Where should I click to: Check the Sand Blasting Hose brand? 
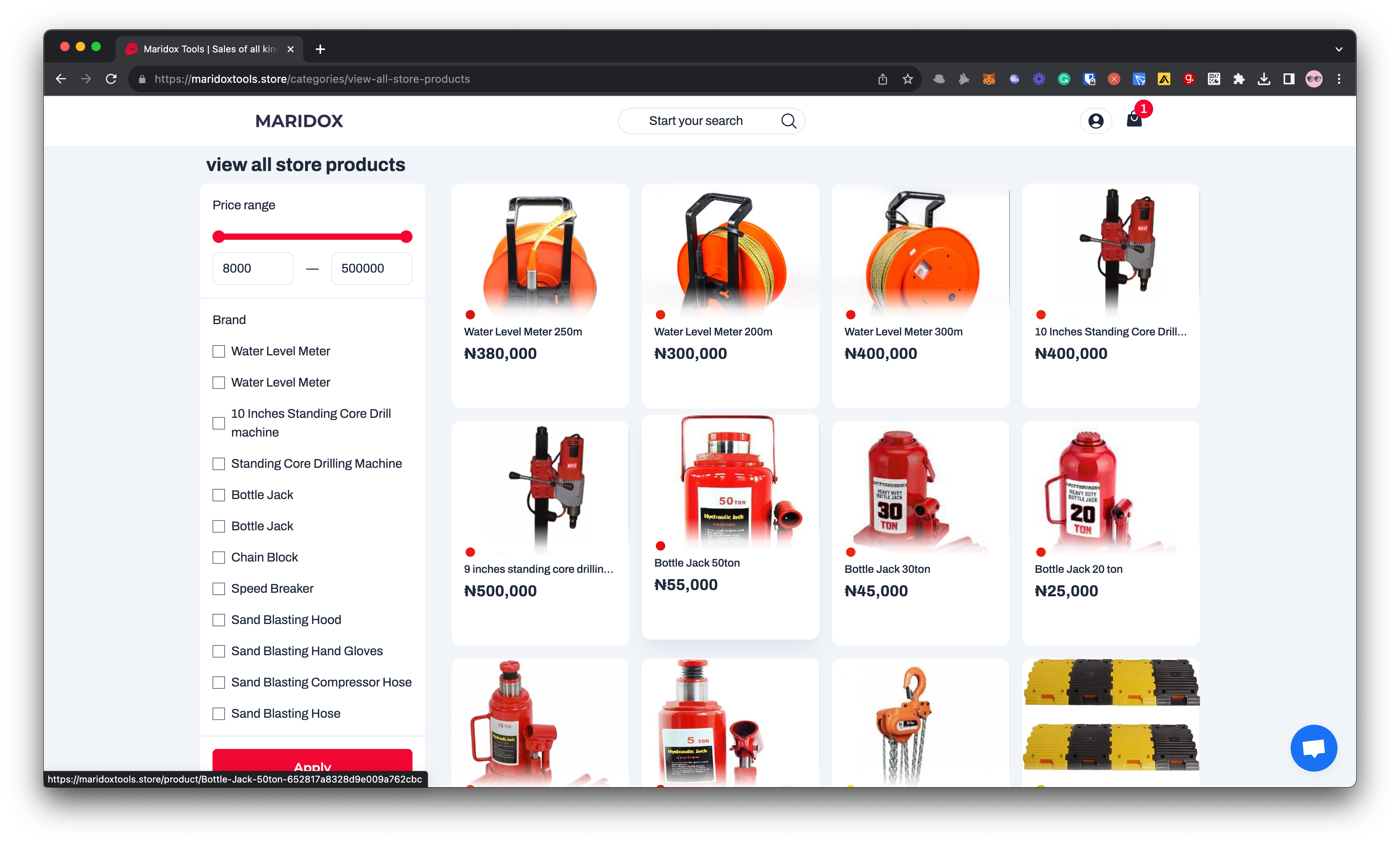[219, 714]
